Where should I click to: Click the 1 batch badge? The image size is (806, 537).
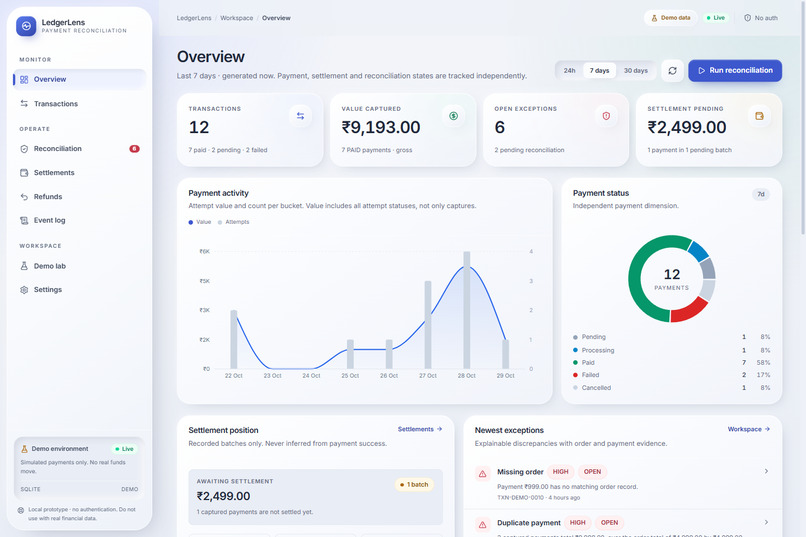click(x=414, y=485)
